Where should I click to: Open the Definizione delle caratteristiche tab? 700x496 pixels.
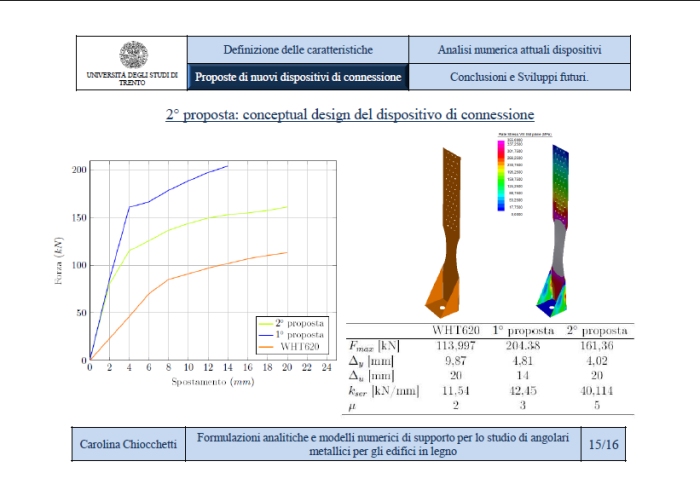298,49
